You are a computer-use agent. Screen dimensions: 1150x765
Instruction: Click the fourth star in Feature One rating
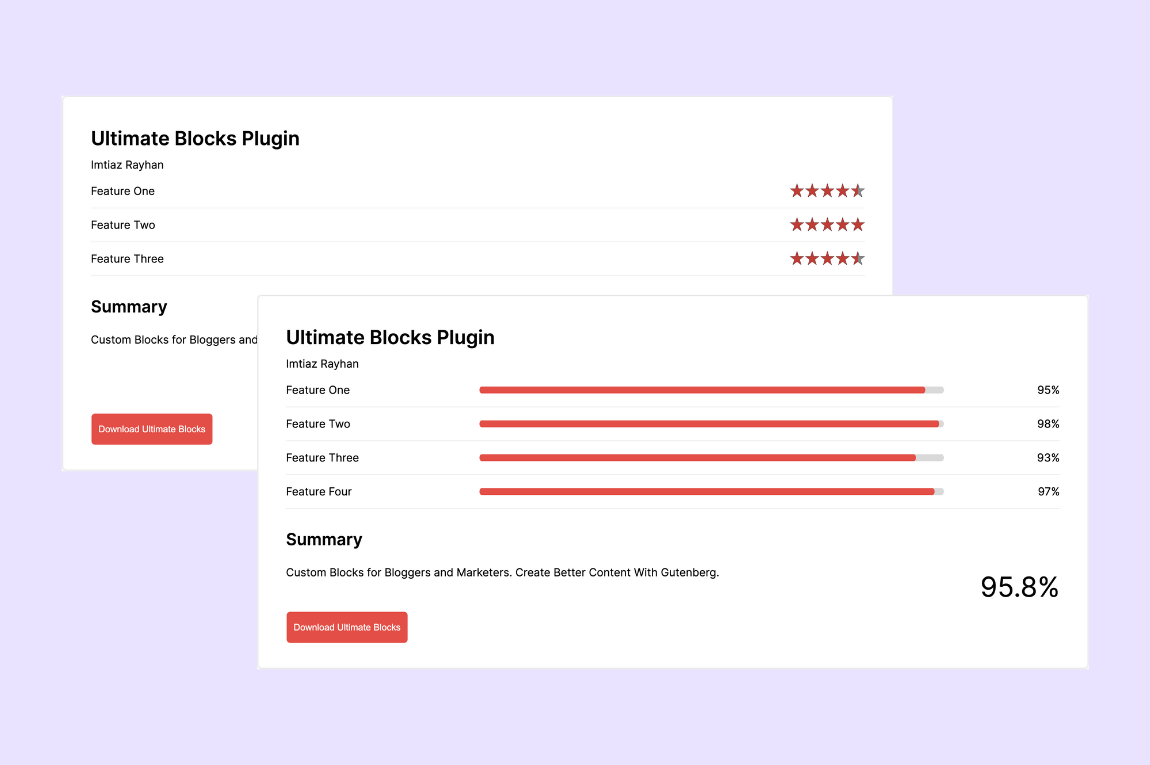(x=843, y=190)
